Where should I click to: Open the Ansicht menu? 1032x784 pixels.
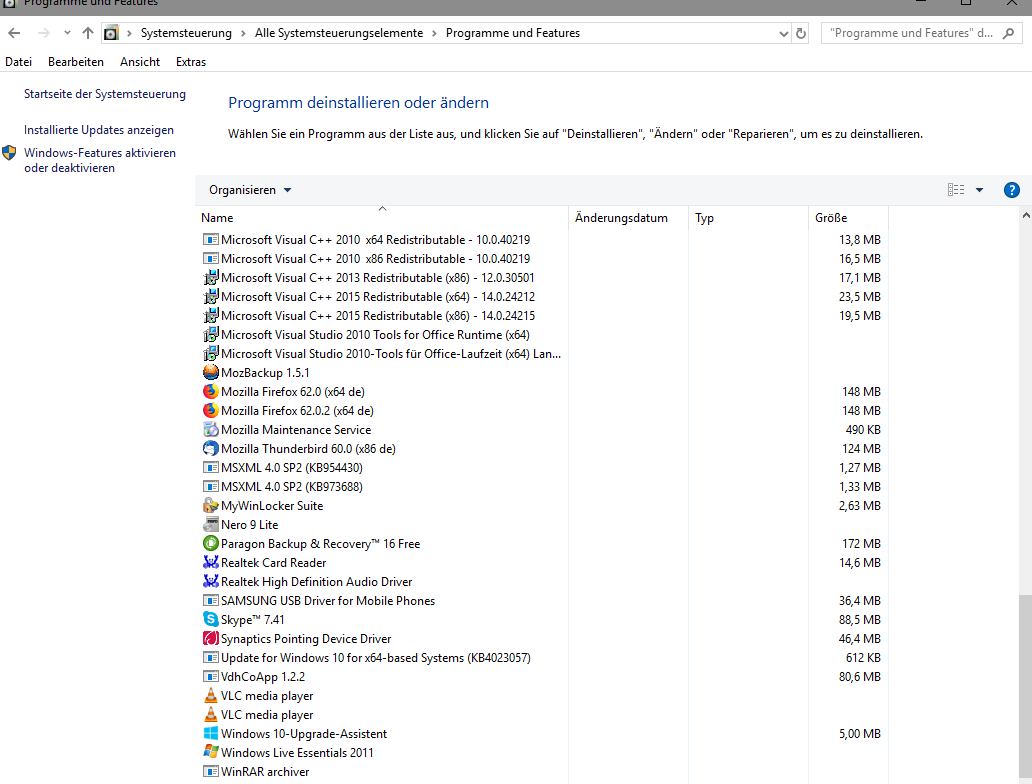click(x=140, y=62)
